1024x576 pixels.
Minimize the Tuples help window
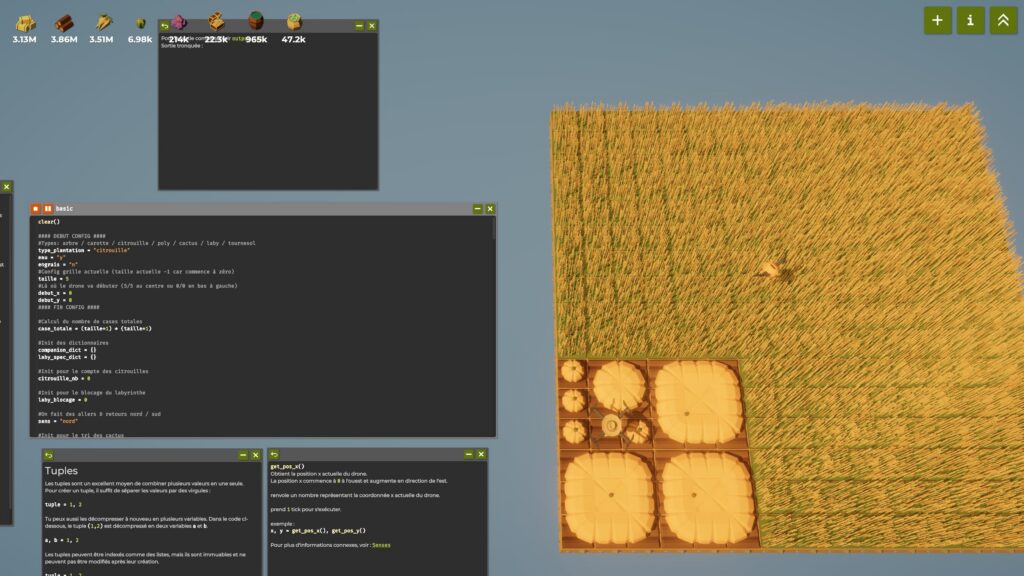click(242, 455)
